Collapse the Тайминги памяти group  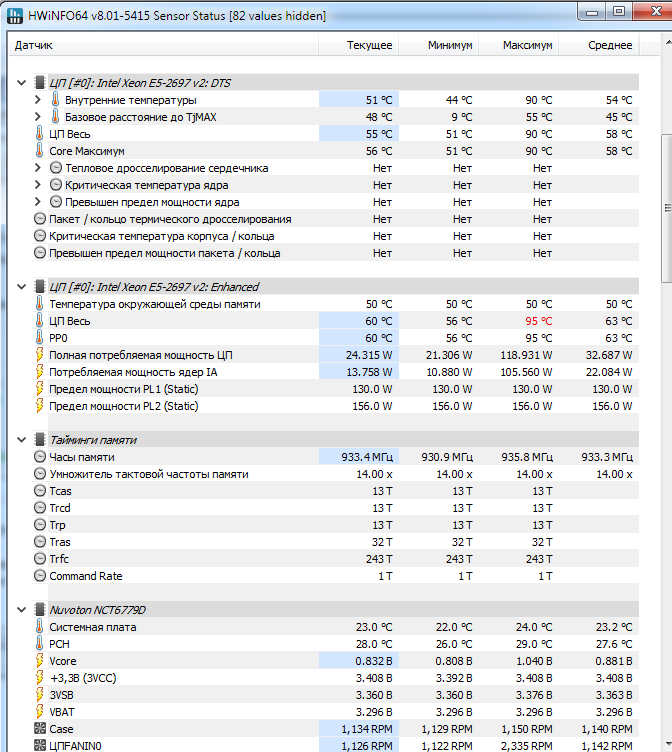(x=21, y=440)
